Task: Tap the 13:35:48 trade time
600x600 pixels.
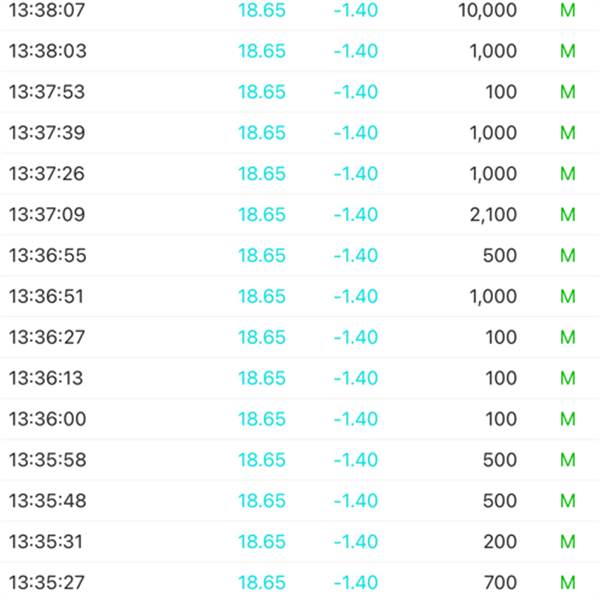Action: point(47,501)
